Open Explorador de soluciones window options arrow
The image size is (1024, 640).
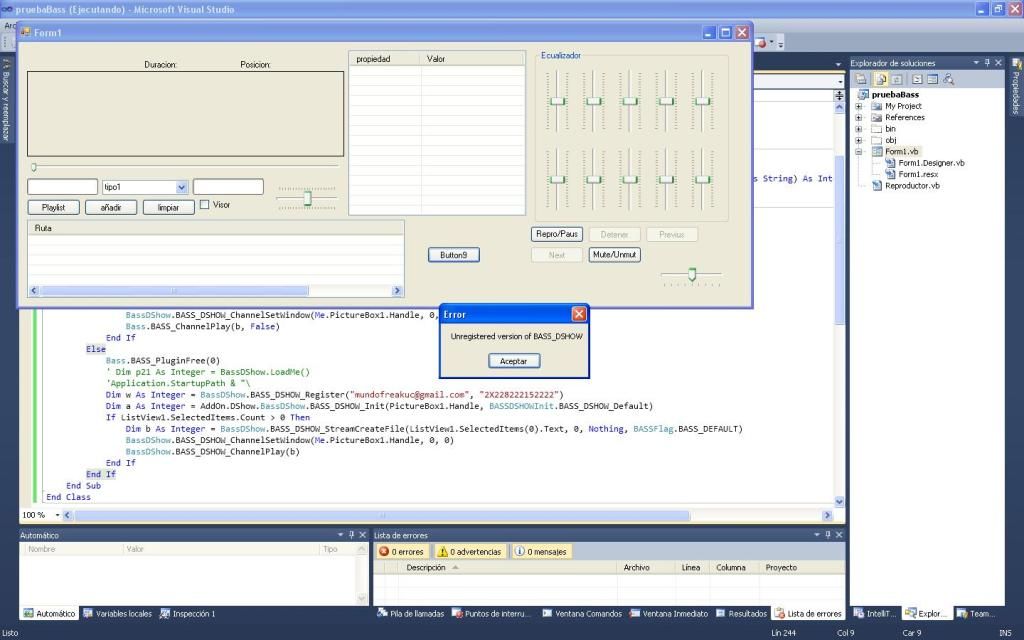click(x=976, y=63)
